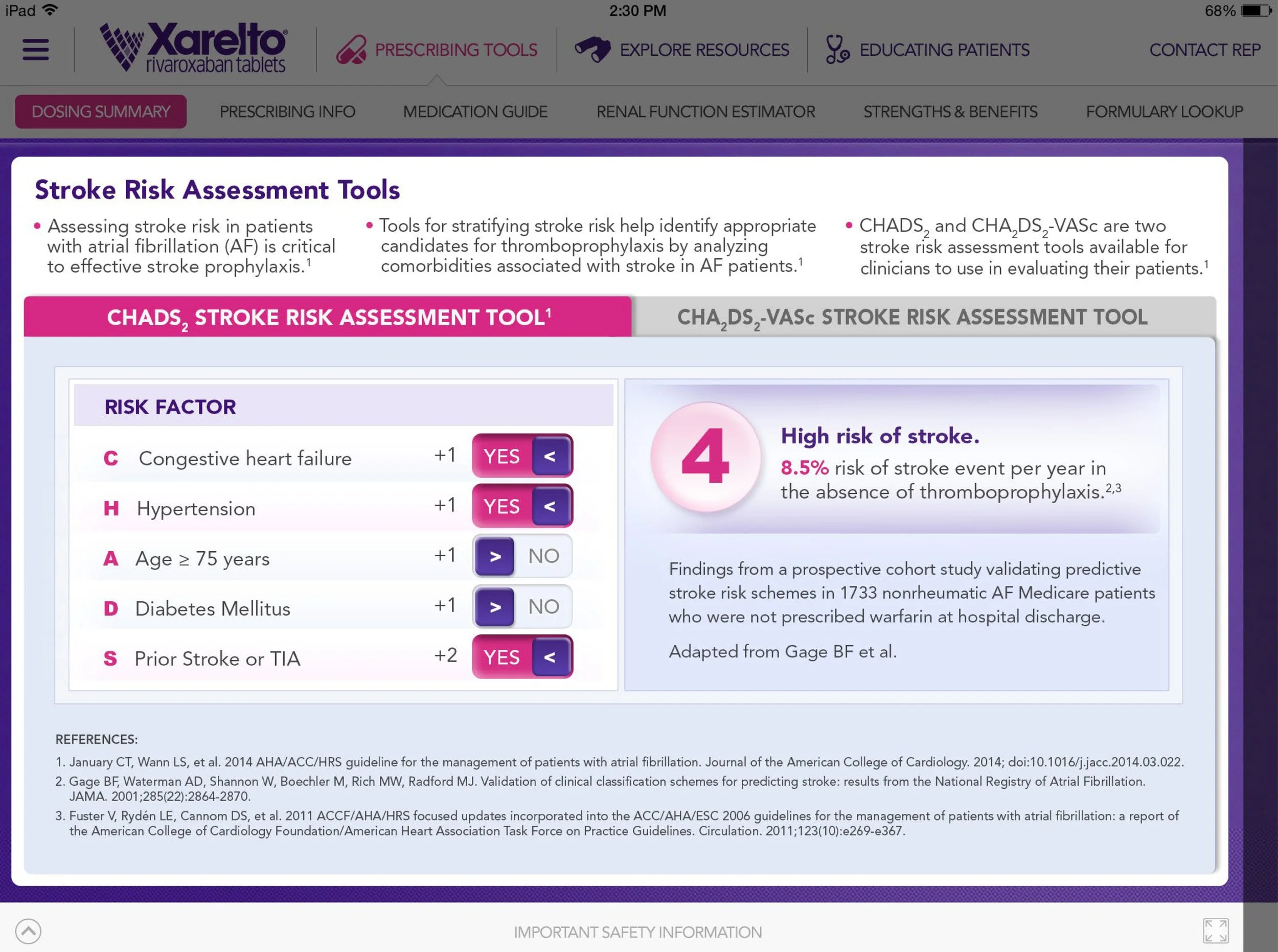This screenshot has height=952, width=1278.
Task: Select the Dosing Summary button
Action: point(101,112)
